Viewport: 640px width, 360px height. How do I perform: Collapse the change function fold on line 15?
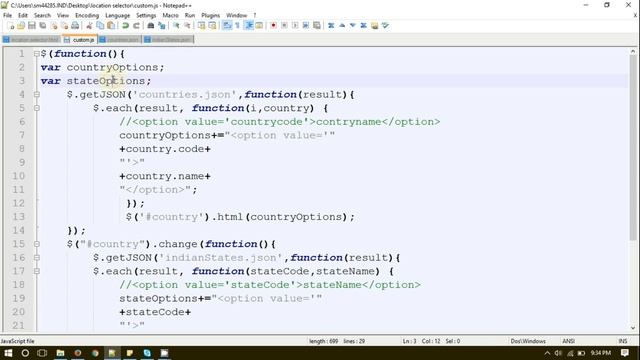click(x=37, y=244)
